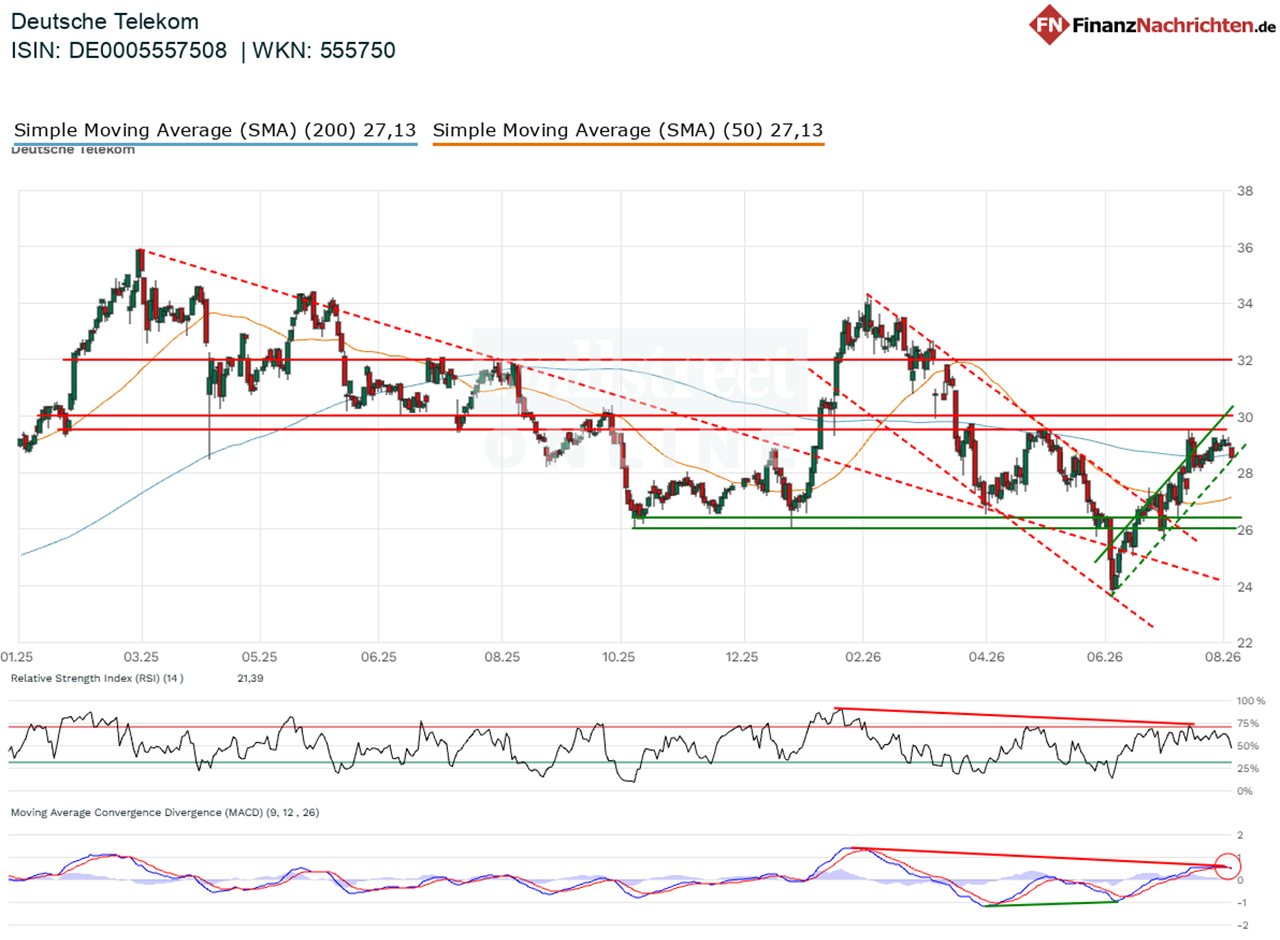This screenshot has width=1280, height=940.
Task: Click the 01.25 date axis label
Action: (17, 657)
